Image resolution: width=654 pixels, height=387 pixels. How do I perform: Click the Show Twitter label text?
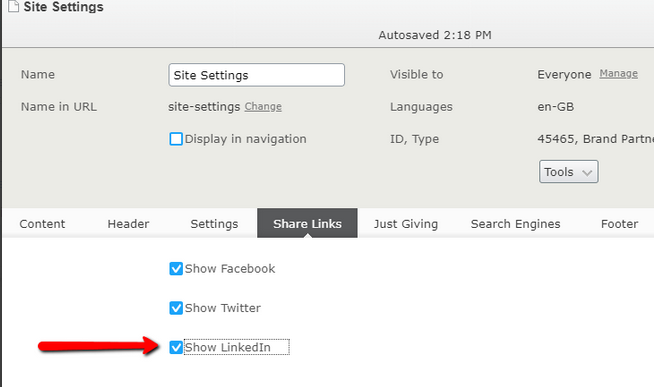(x=223, y=308)
